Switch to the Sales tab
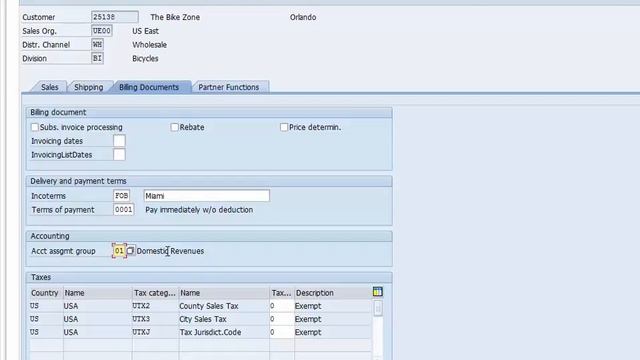640x360 pixels. click(49, 87)
